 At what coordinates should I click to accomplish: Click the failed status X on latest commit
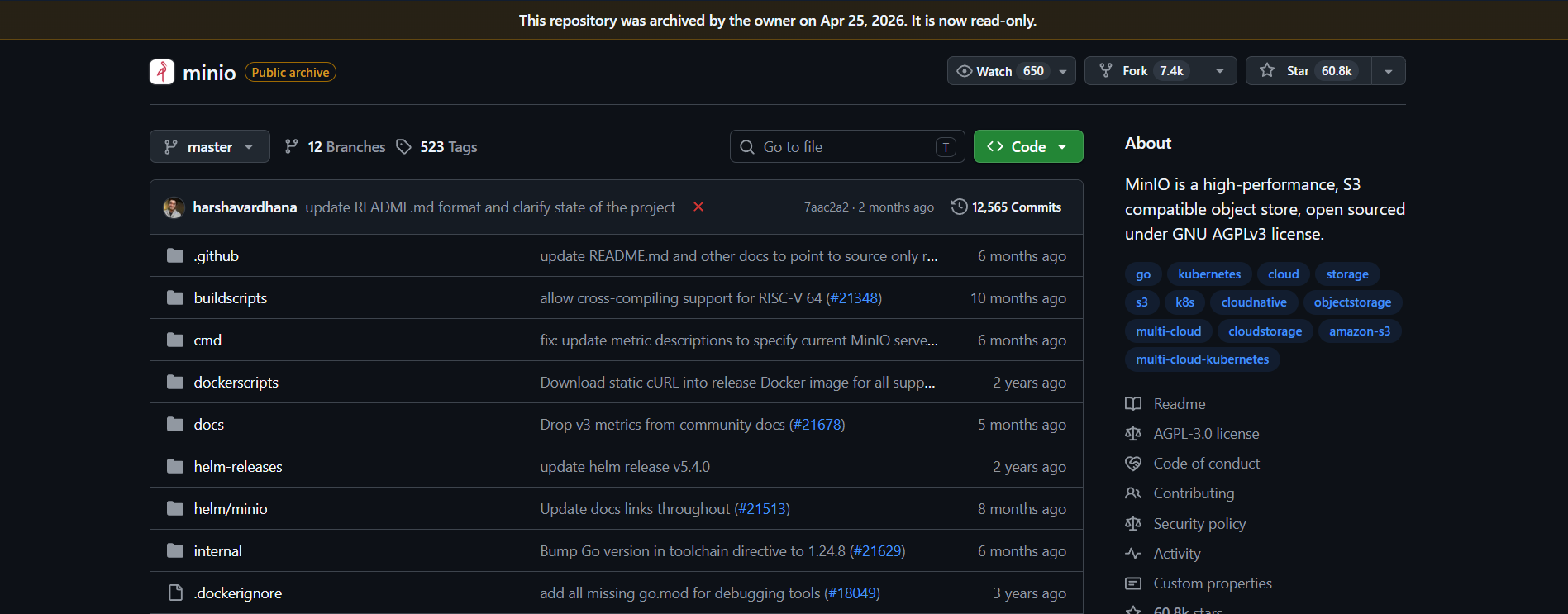[698, 207]
